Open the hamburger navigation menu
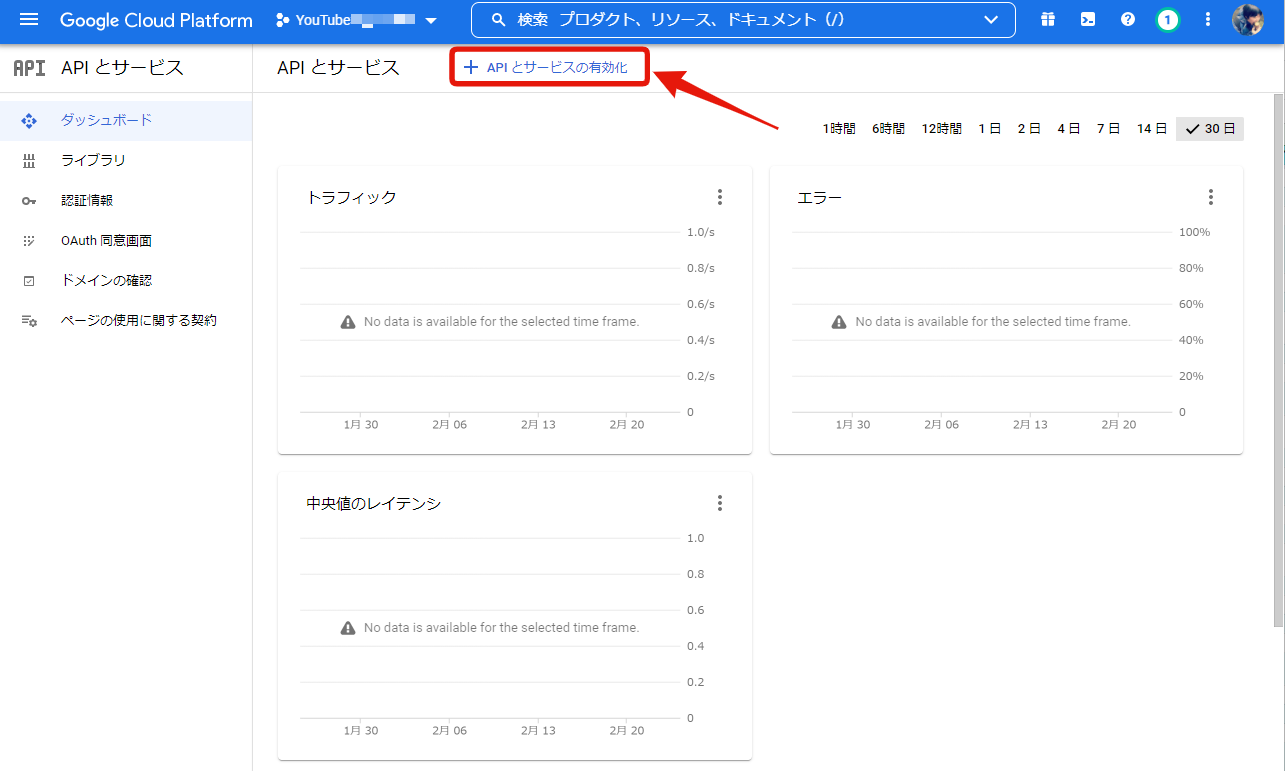 point(29,20)
